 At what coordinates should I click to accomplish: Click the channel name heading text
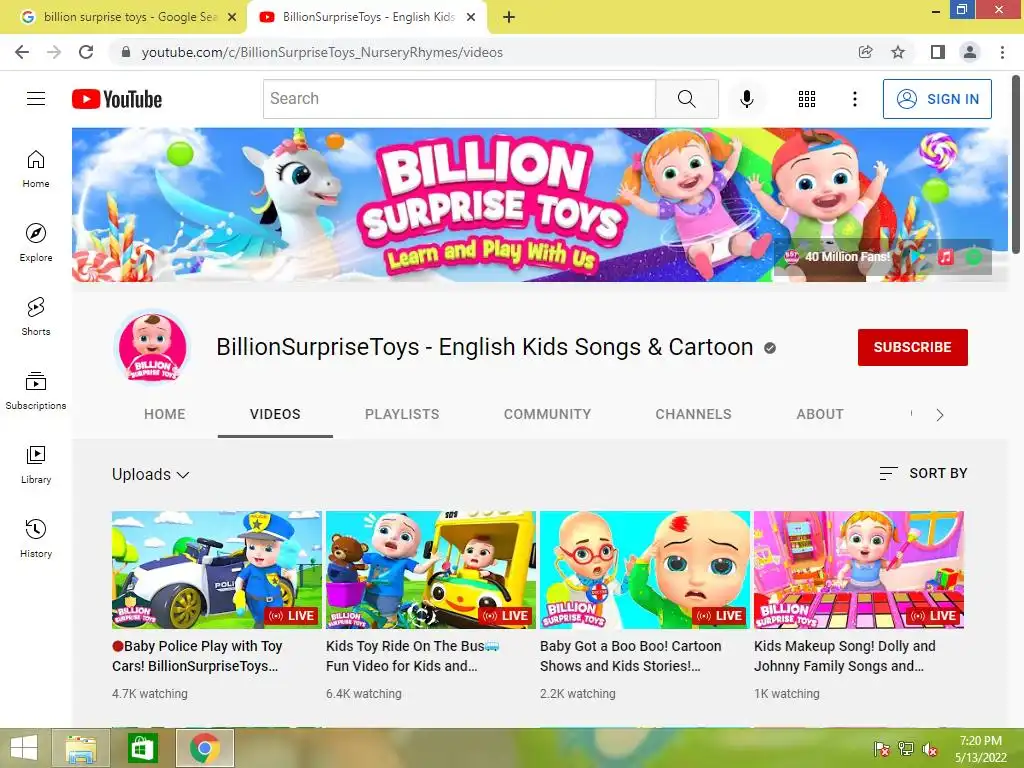[485, 347]
